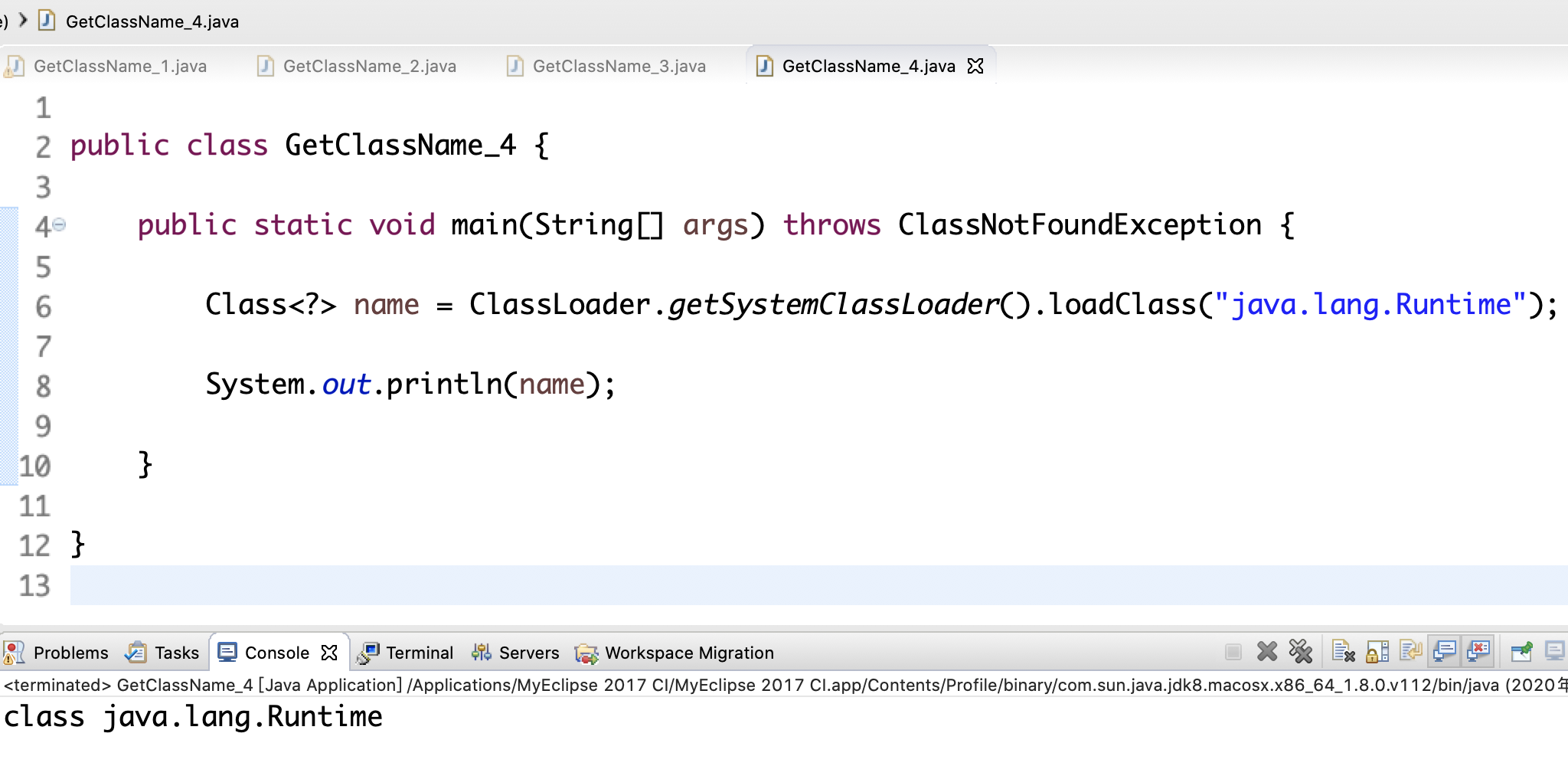Pin the console with the green pushpin
Image resolution: width=1568 pixels, height=766 pixels.
pos(1521,652)
